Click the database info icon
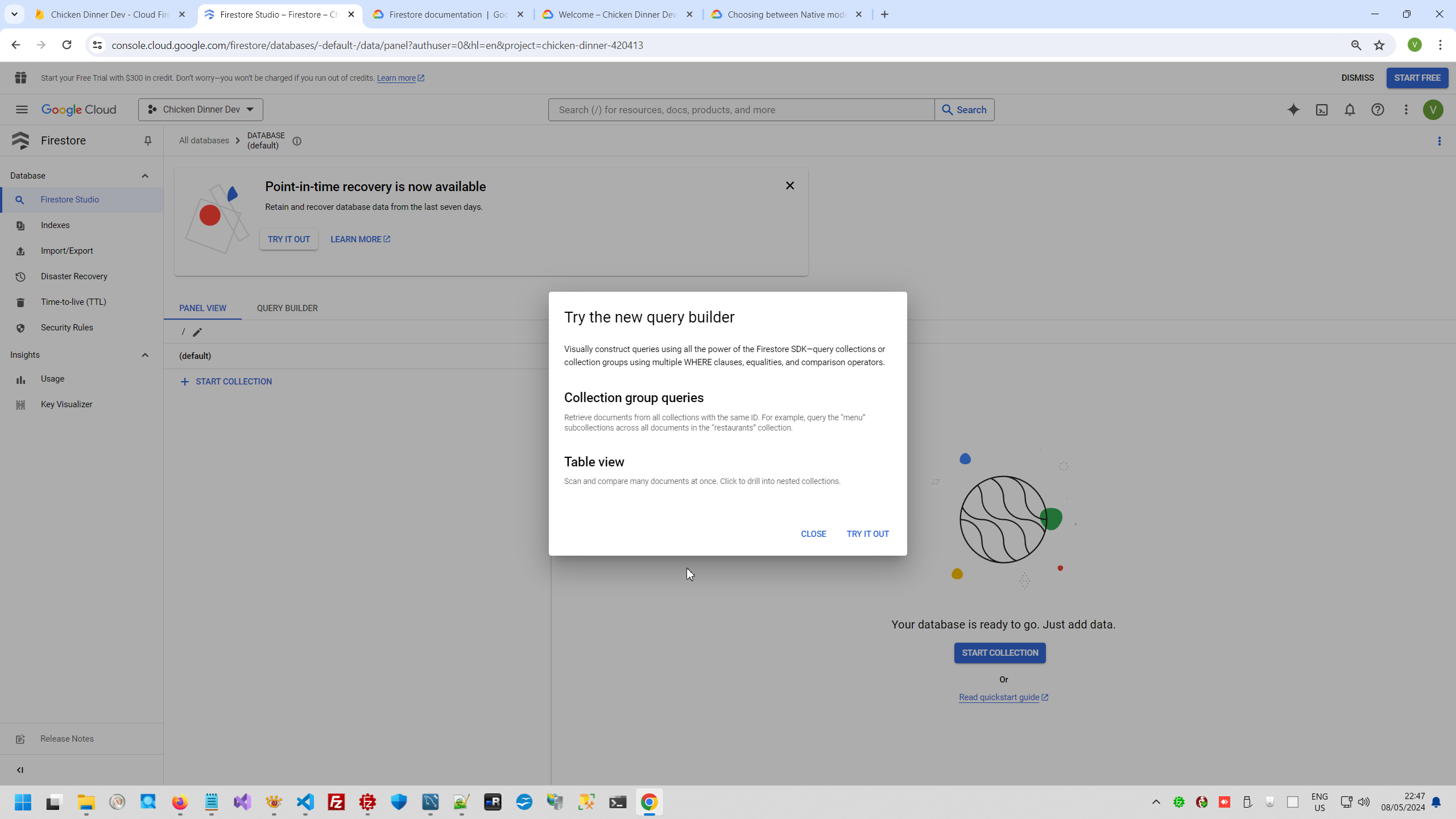This screenshot has width=1456, height=819. 297,141
